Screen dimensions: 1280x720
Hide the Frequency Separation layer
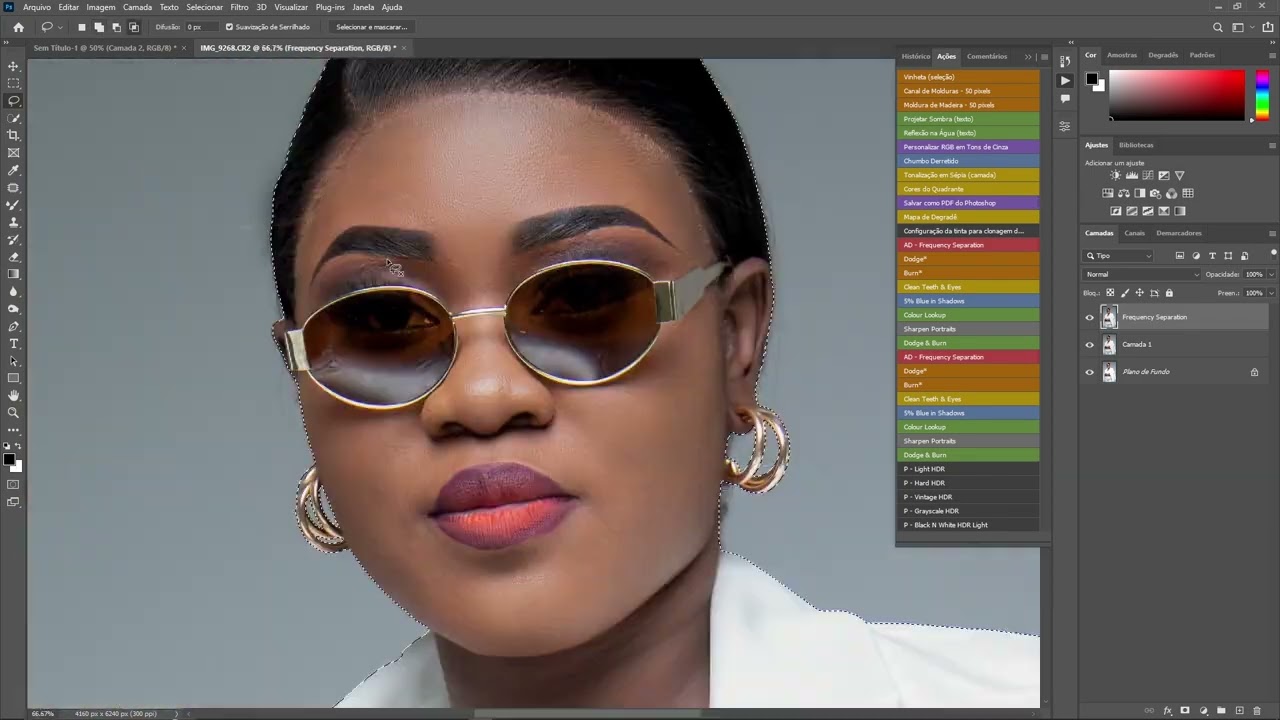1090,317
